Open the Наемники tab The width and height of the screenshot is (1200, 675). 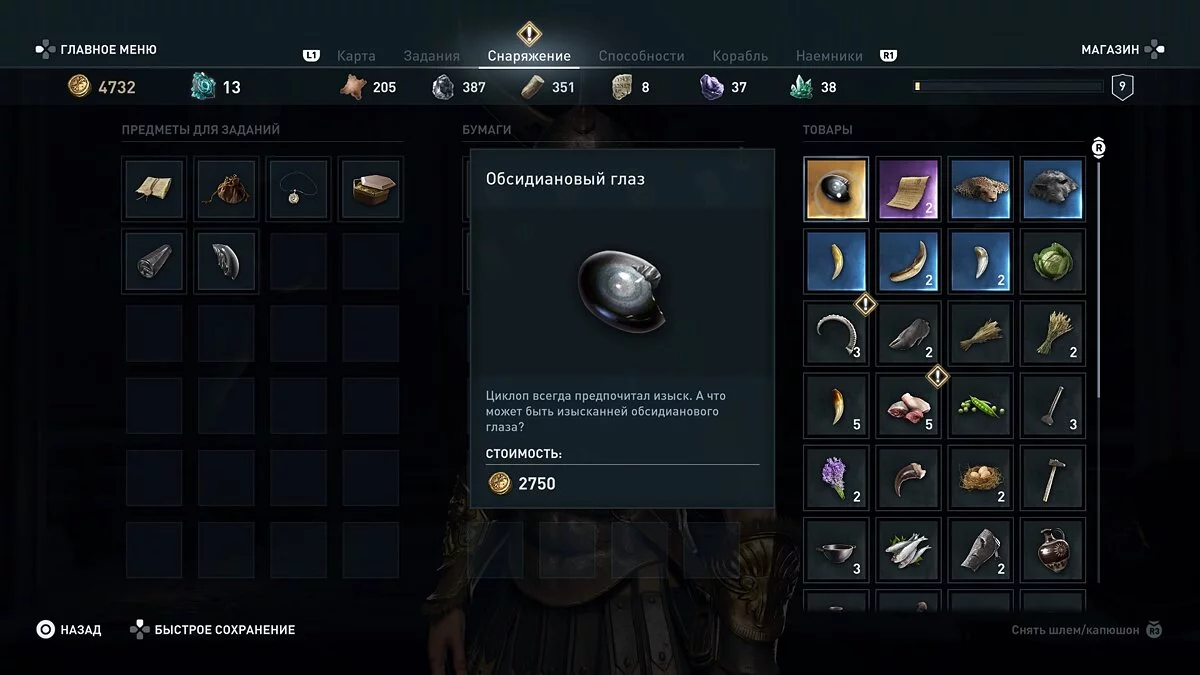(829, 56)
